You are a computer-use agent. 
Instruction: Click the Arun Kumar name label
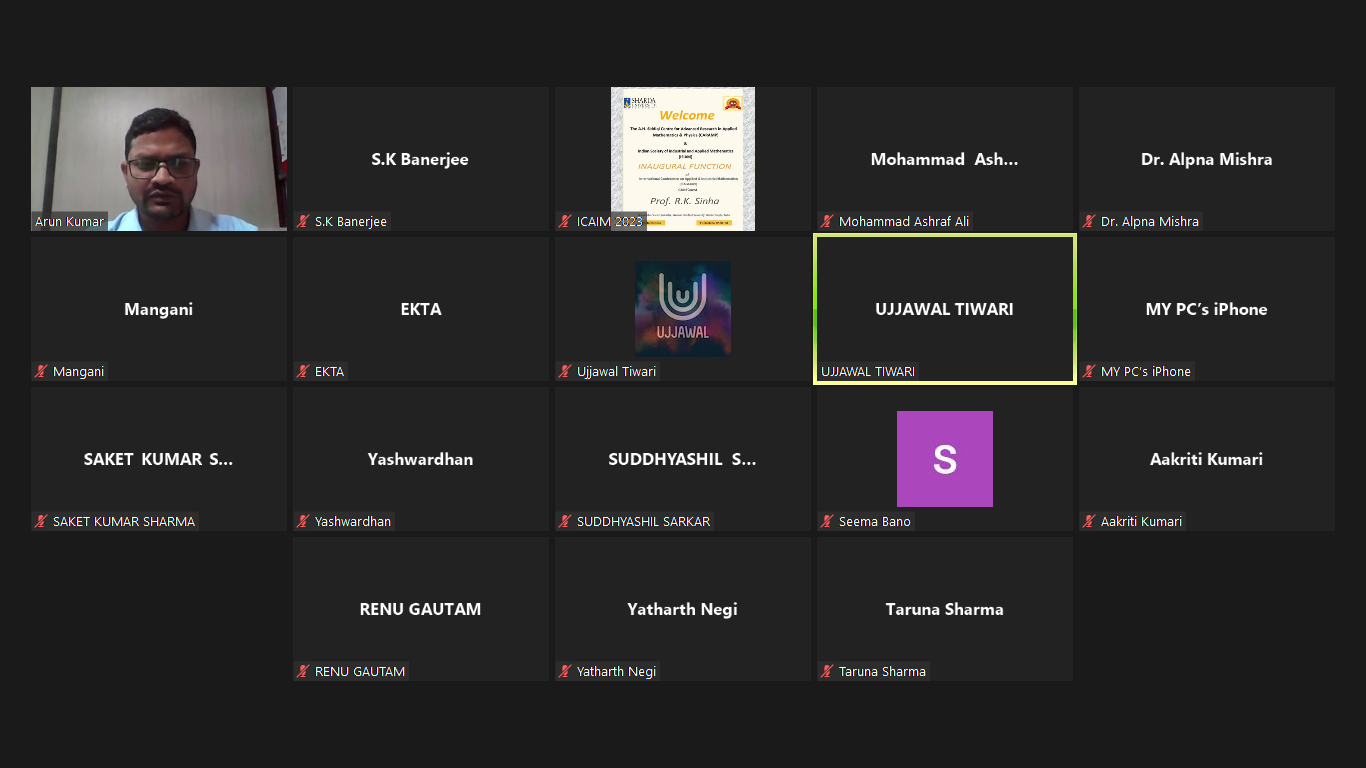(69, 221)
